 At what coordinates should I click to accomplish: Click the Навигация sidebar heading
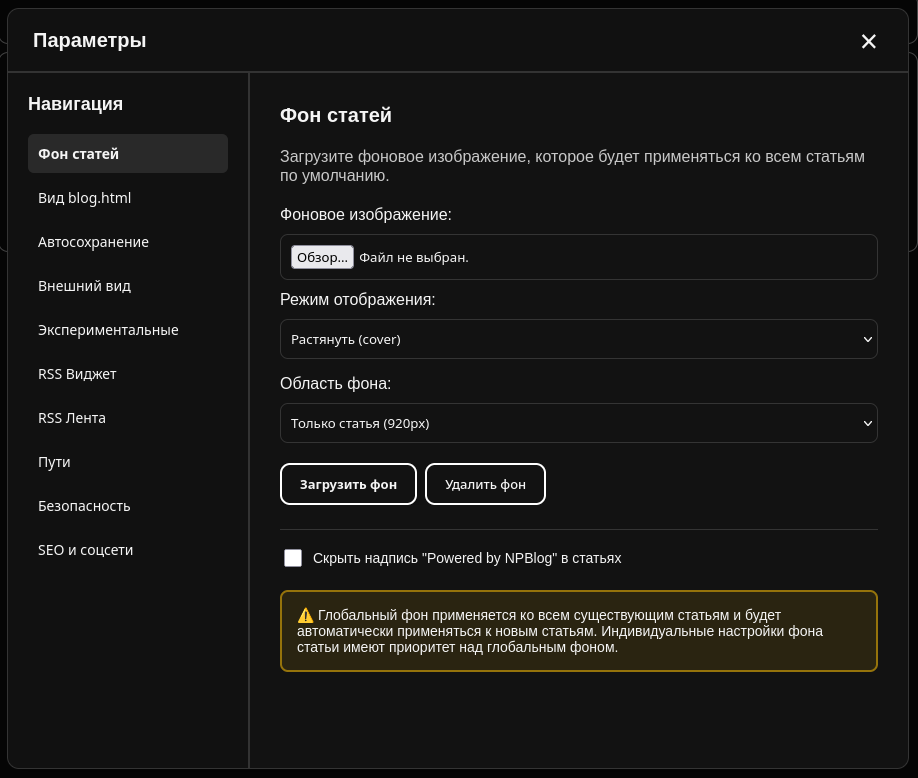(x=76, y=104)
